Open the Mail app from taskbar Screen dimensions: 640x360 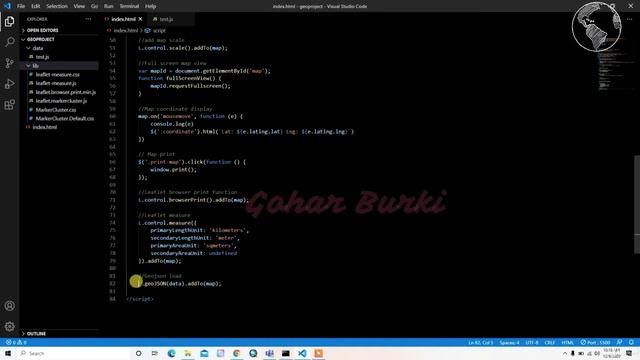[x=204, y=353]
